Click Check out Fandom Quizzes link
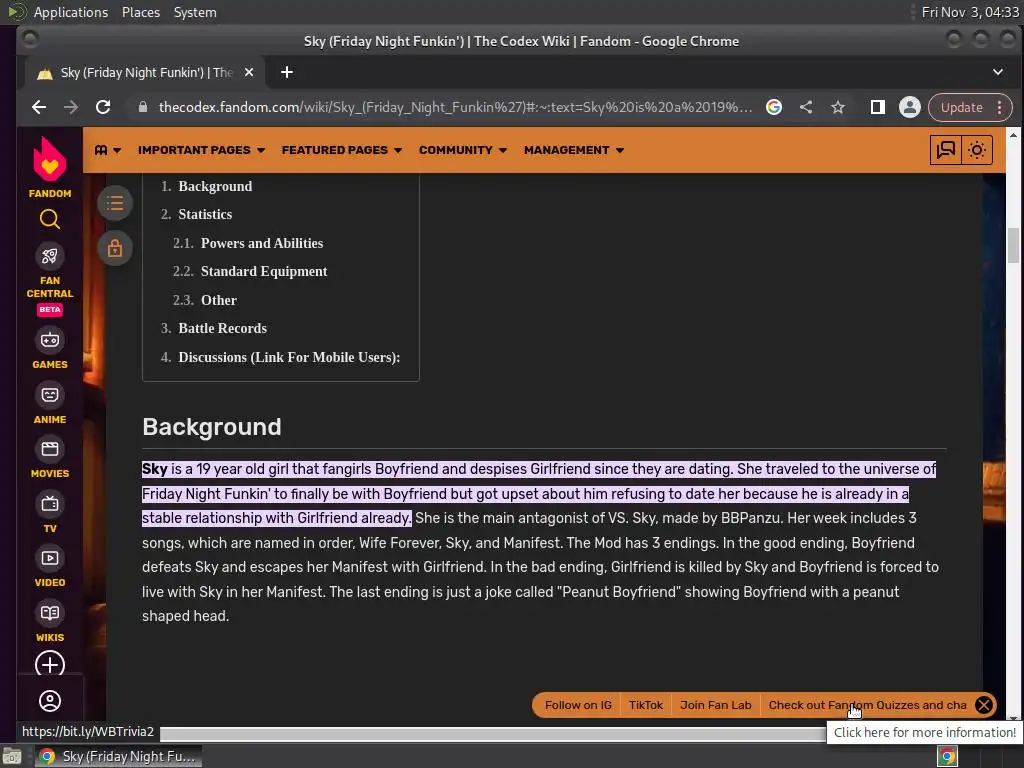This screenshot has width=1024, height=768. 867,705
